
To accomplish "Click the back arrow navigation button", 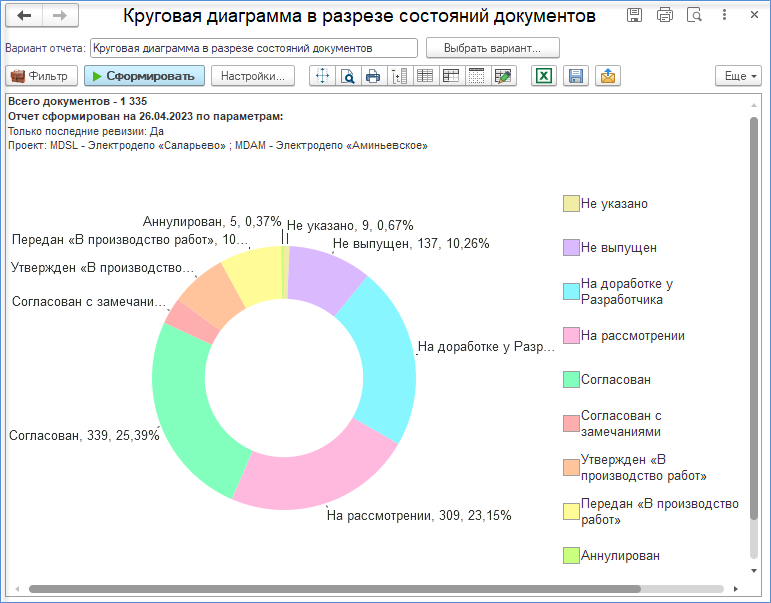I will 25,16.
